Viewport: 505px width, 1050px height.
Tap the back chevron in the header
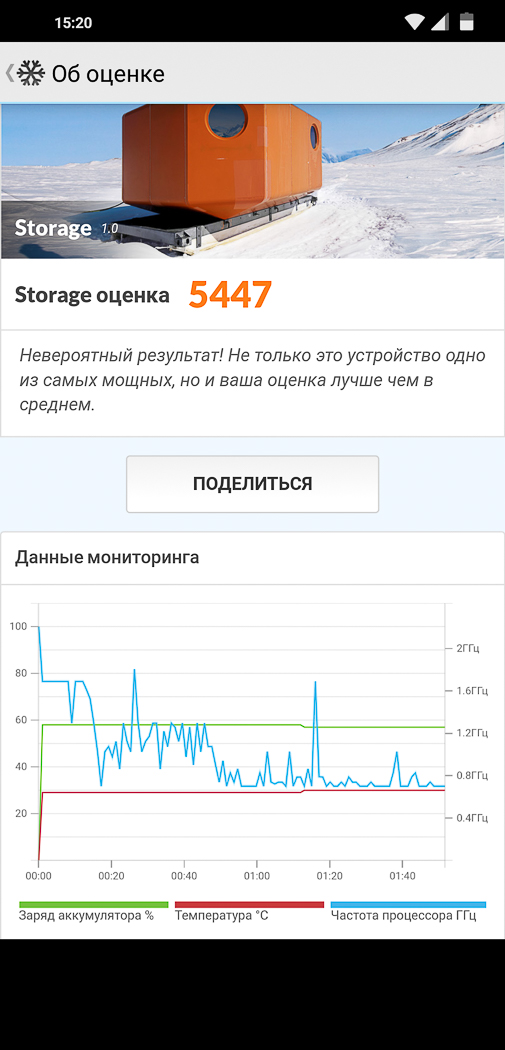pyautogui.click(x=9, y=72)
